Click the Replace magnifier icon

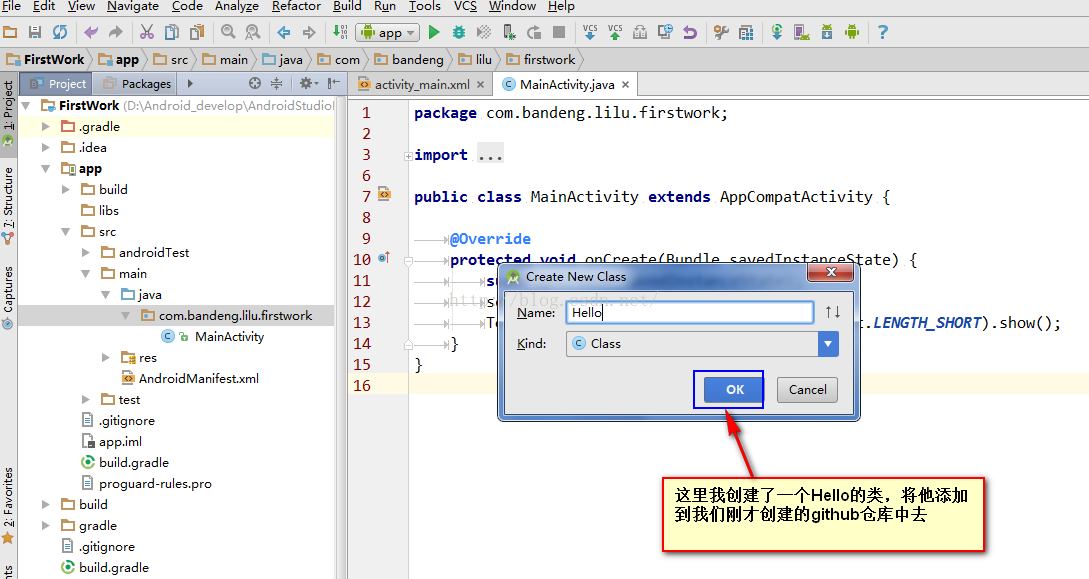click(x=253, y=32)
